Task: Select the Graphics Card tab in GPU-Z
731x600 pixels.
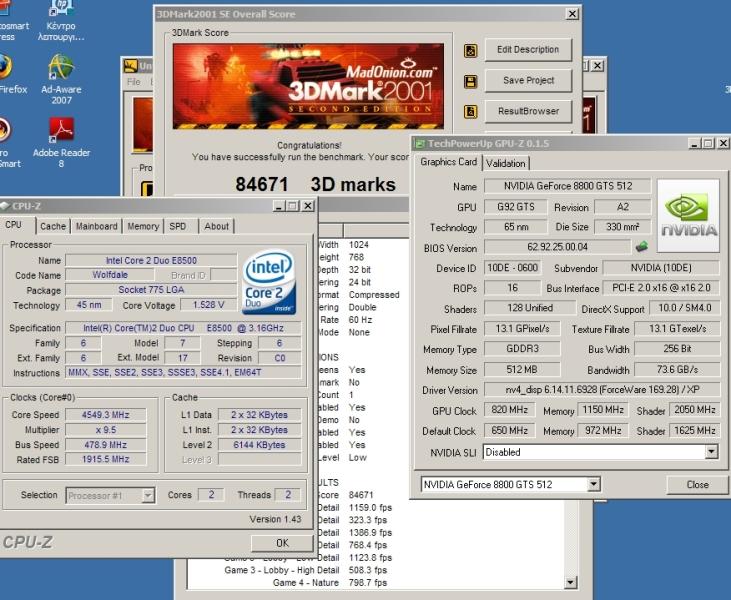Action: (x=448, y=162)
